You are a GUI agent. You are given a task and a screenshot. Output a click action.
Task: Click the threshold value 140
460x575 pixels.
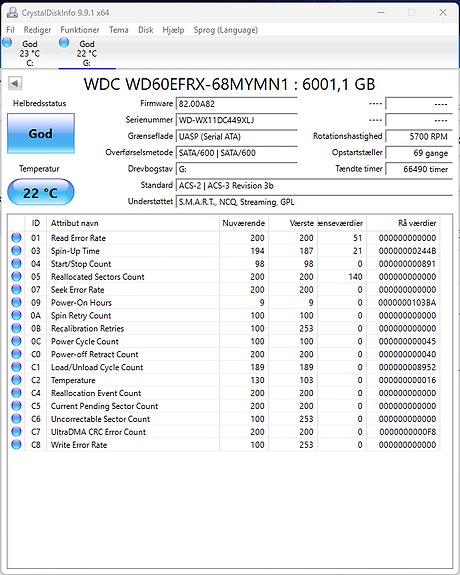tap(355, 276)
